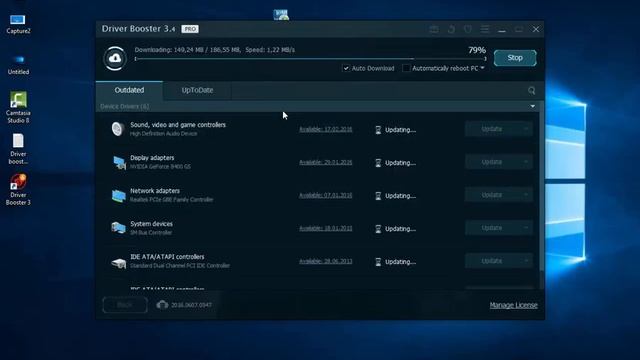Open Update dropdown arrow for Display adapters row
This screenshot has width=640, height=360.
pos(526,162)
